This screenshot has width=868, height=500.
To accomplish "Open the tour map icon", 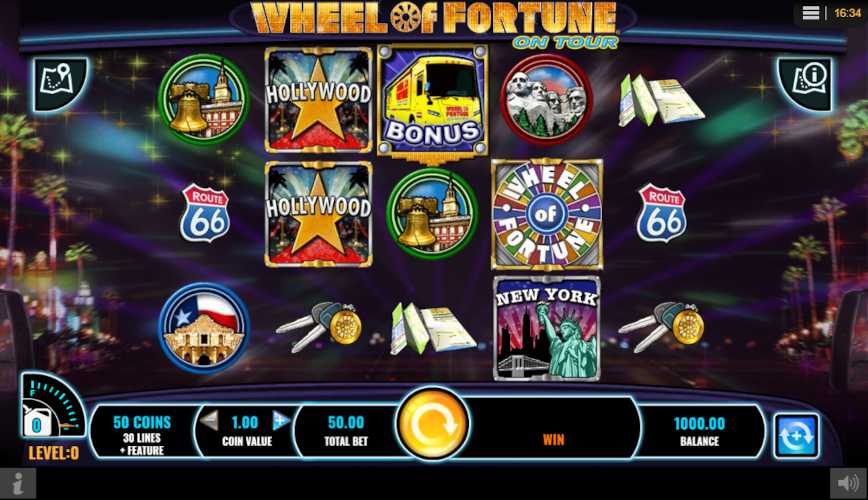I will (60, 84).
